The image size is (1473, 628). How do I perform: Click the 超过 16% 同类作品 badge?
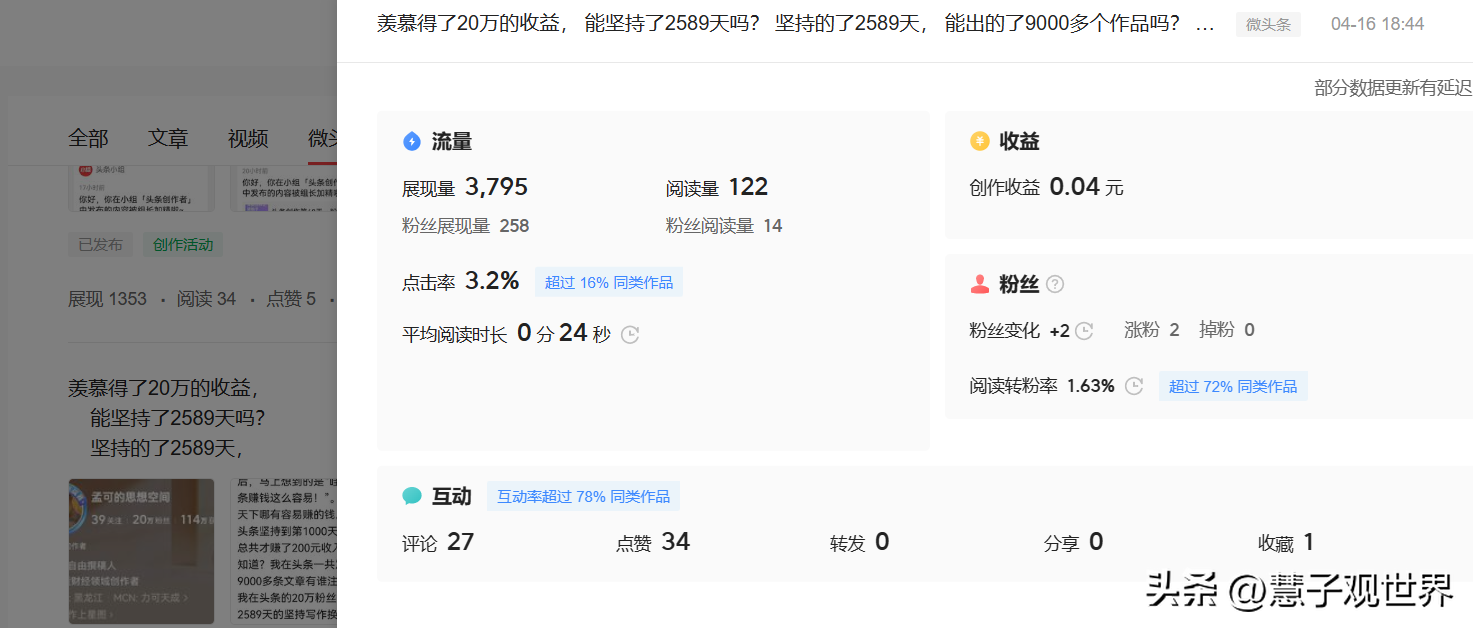(x=608, y=282)
